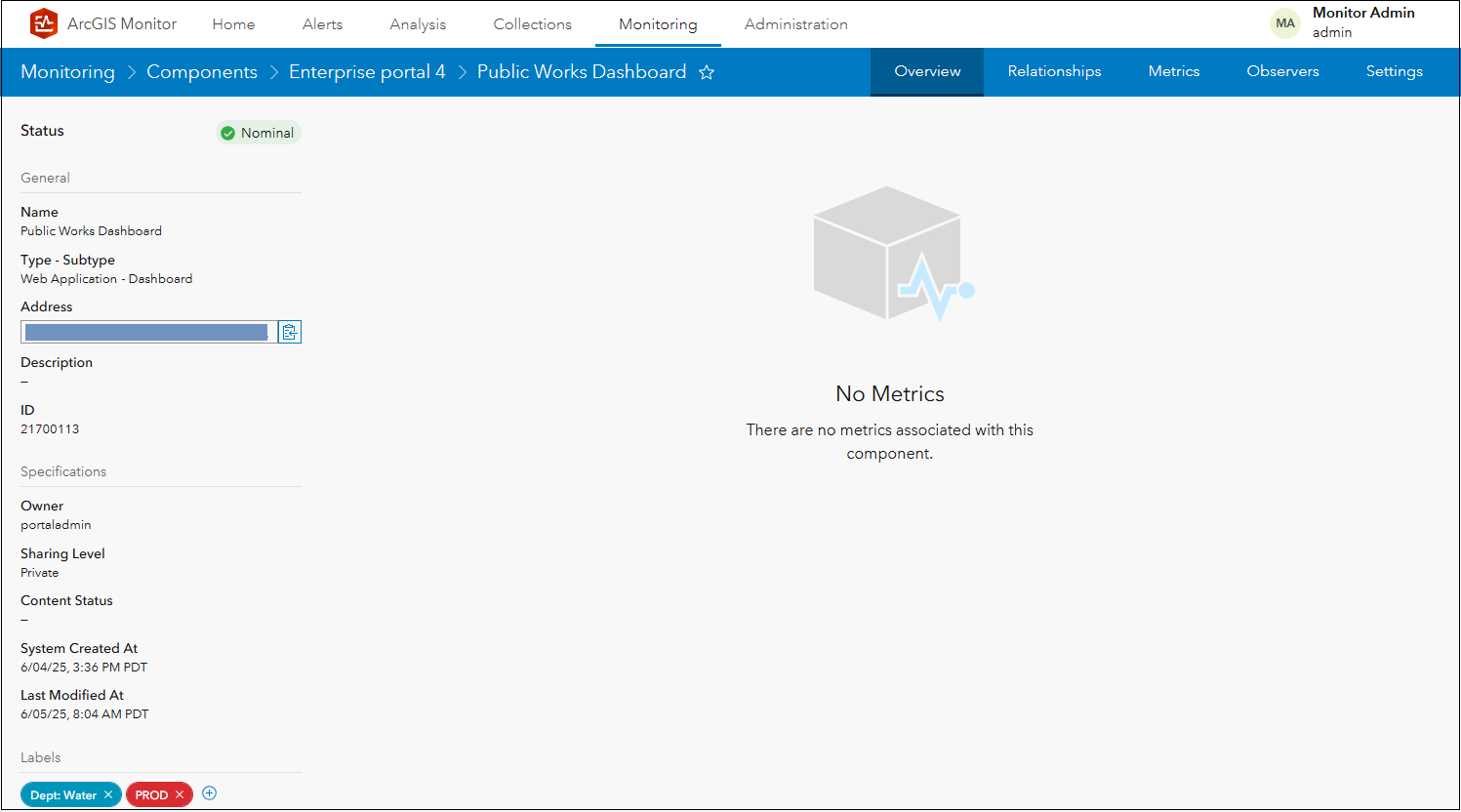
Task: Switch to the Relationships tab
Action: click(1054, 72)
